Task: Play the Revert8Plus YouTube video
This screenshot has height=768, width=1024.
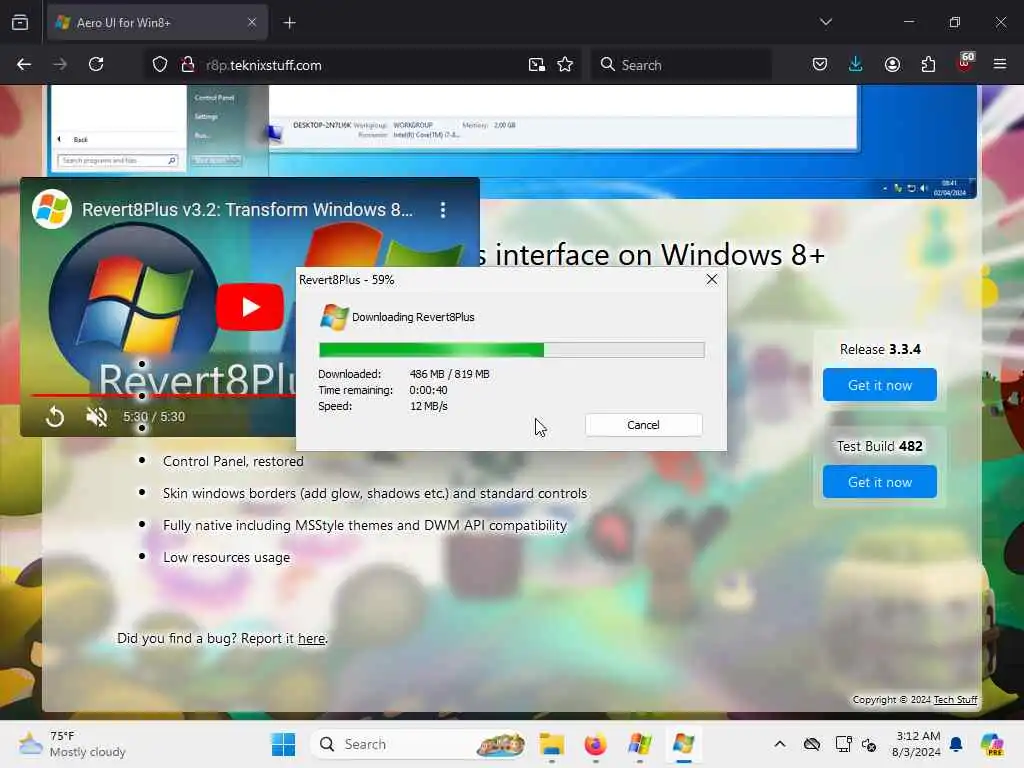Action: point(250,307)
